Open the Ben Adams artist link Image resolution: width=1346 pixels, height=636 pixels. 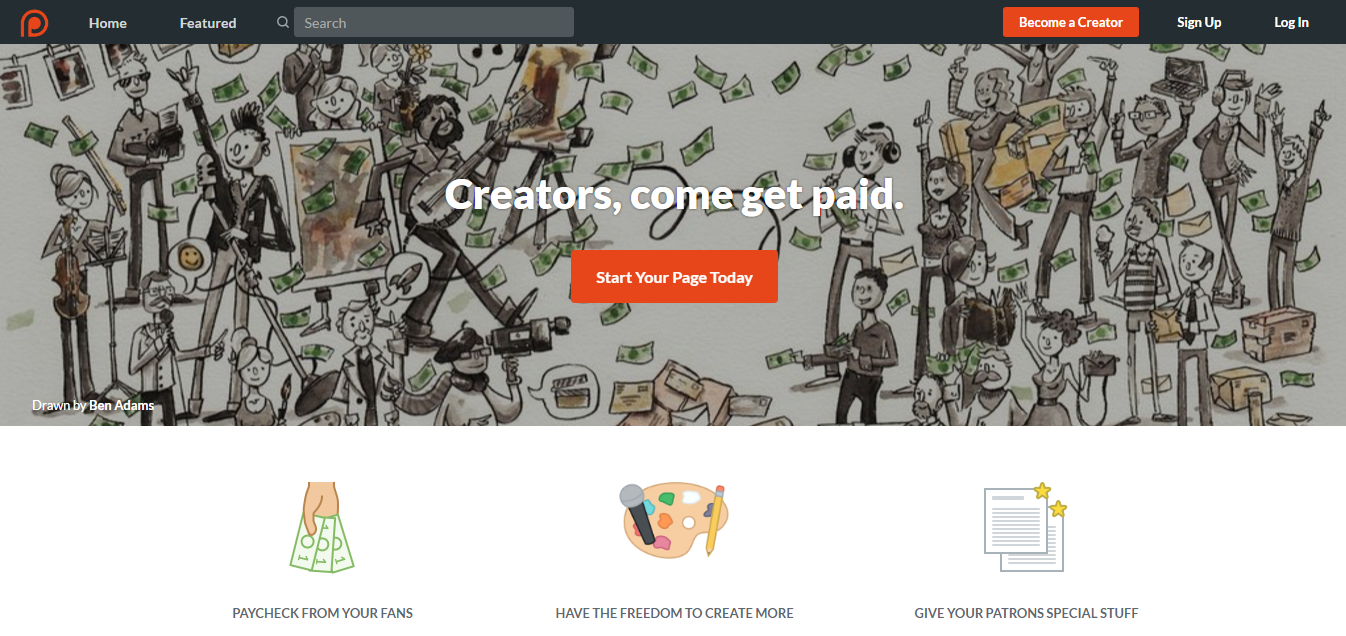tap(121, 405)
